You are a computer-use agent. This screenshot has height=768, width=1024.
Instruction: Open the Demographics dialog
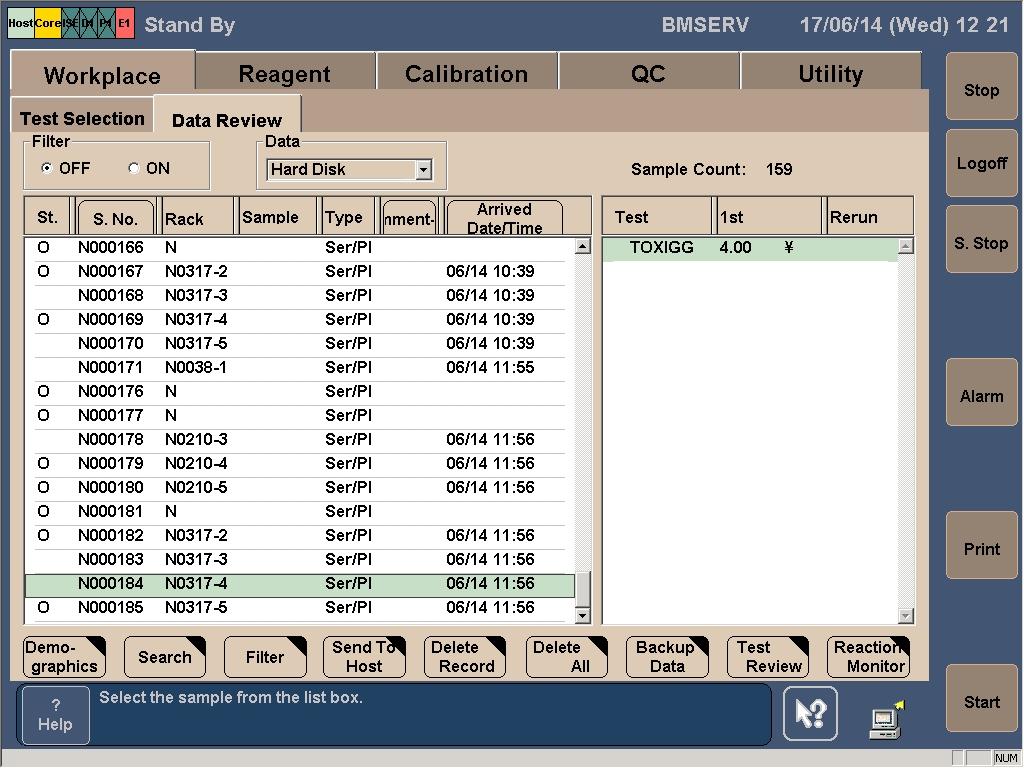(64, 656)
